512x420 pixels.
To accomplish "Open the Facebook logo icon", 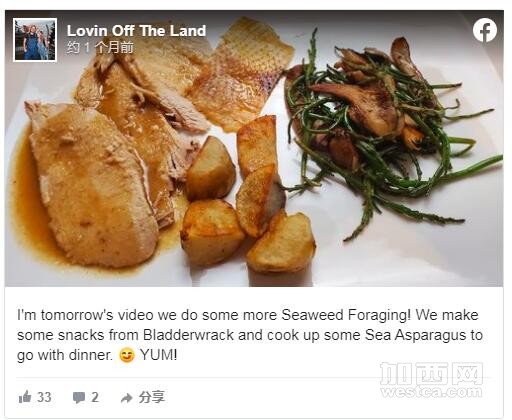I will [x=485, y=30].
